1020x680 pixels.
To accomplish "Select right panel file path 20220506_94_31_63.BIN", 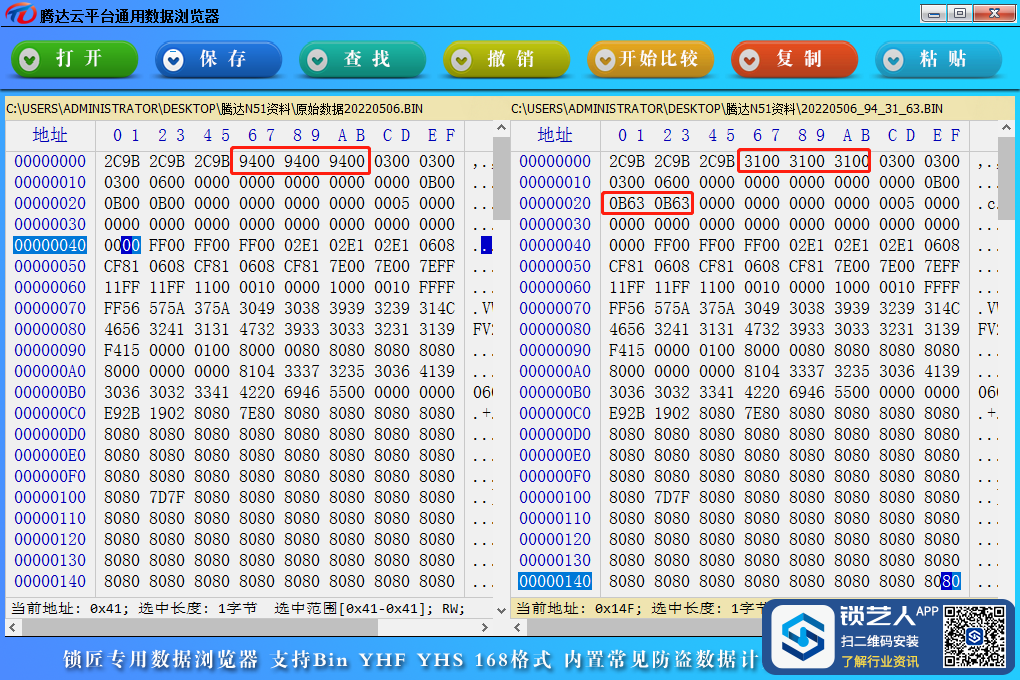I will coord(727,109).
